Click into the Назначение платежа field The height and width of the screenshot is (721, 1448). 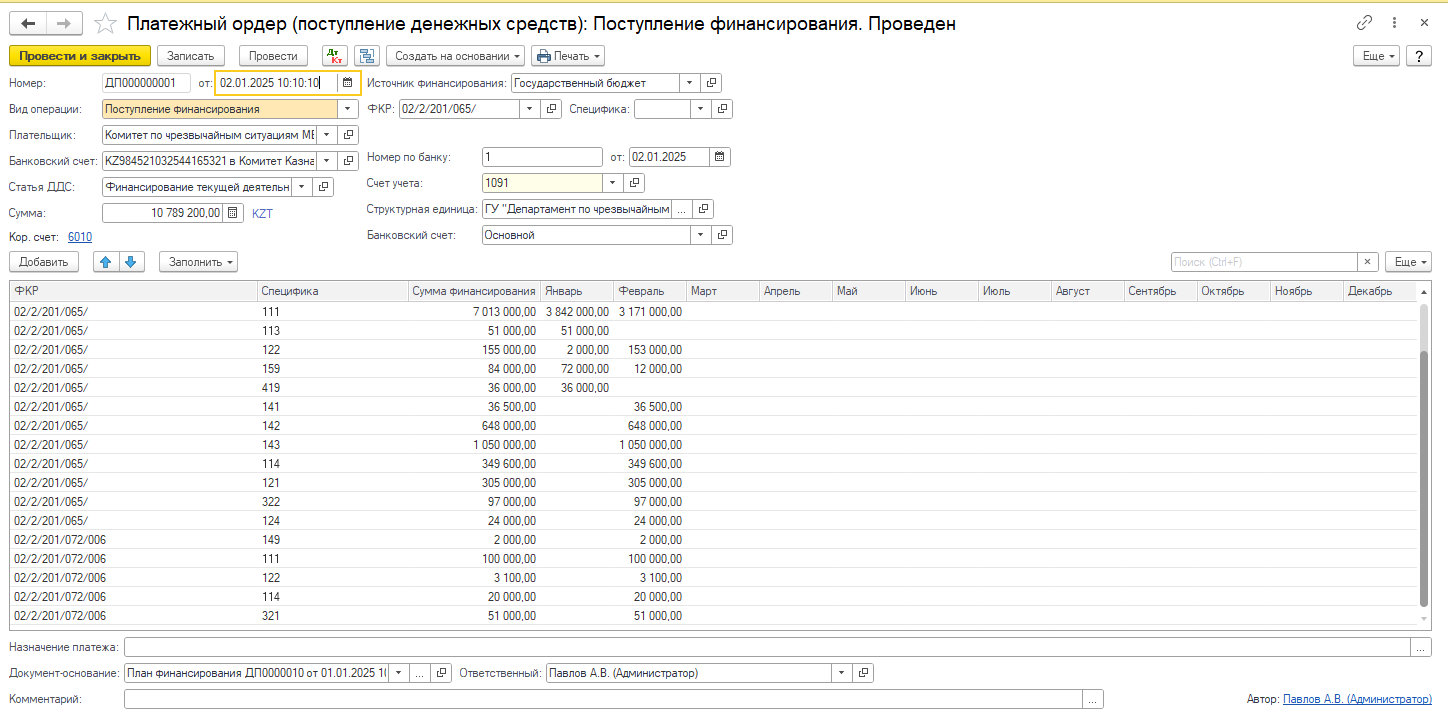[766, 648]
